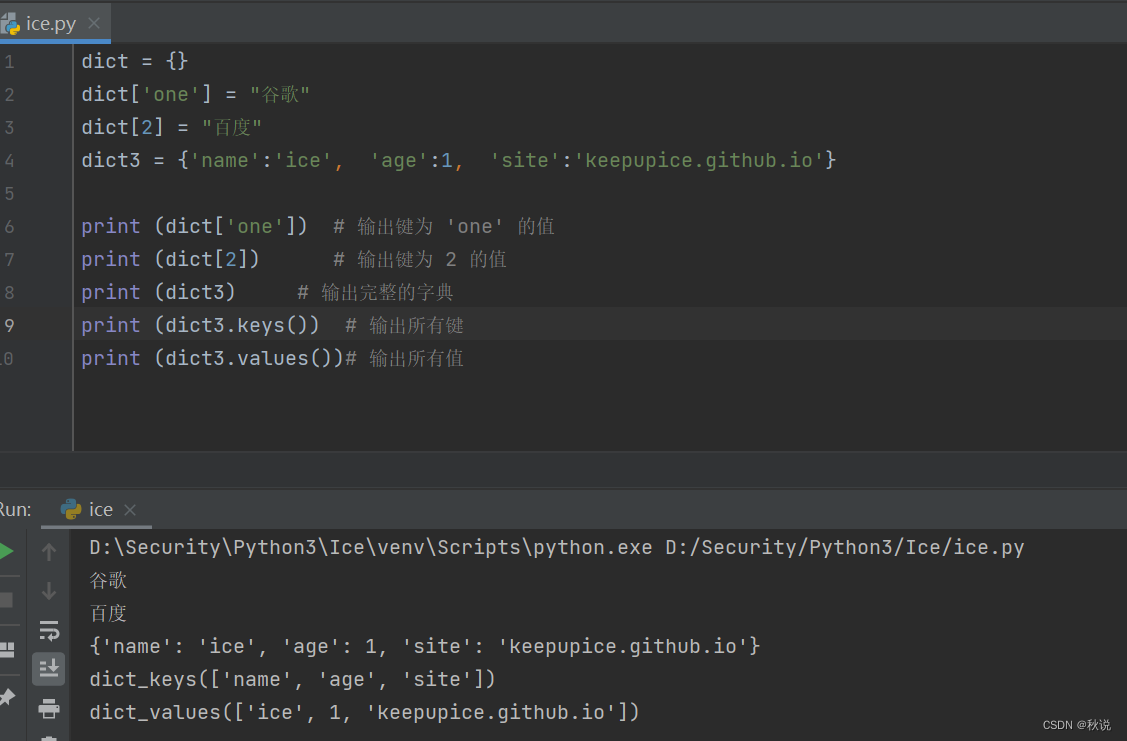Toggle scroll-to-end in the console
1127x741 pixels.
pos(49,668)
